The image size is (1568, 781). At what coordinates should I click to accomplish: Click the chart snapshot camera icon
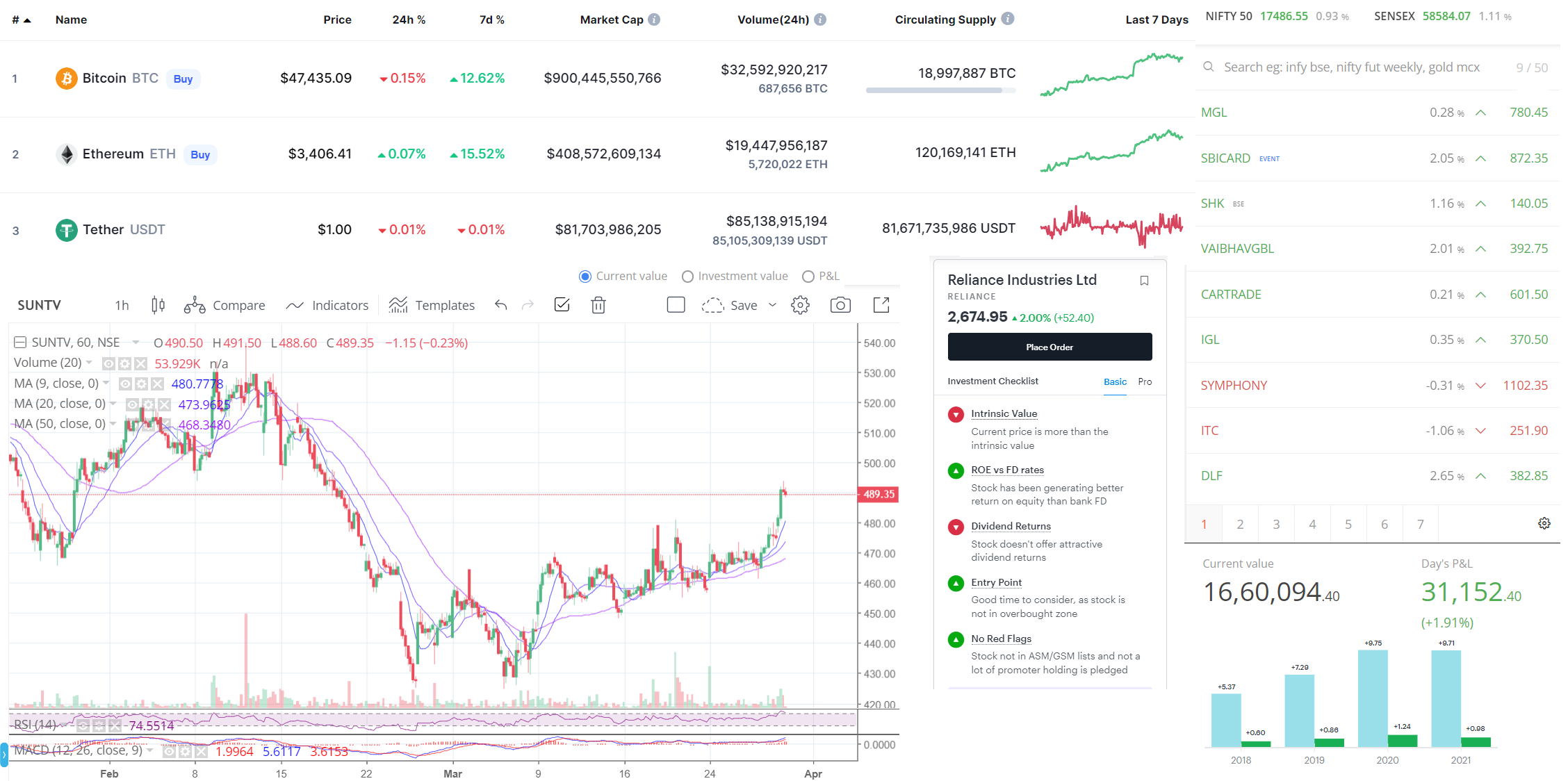(840, 305)
